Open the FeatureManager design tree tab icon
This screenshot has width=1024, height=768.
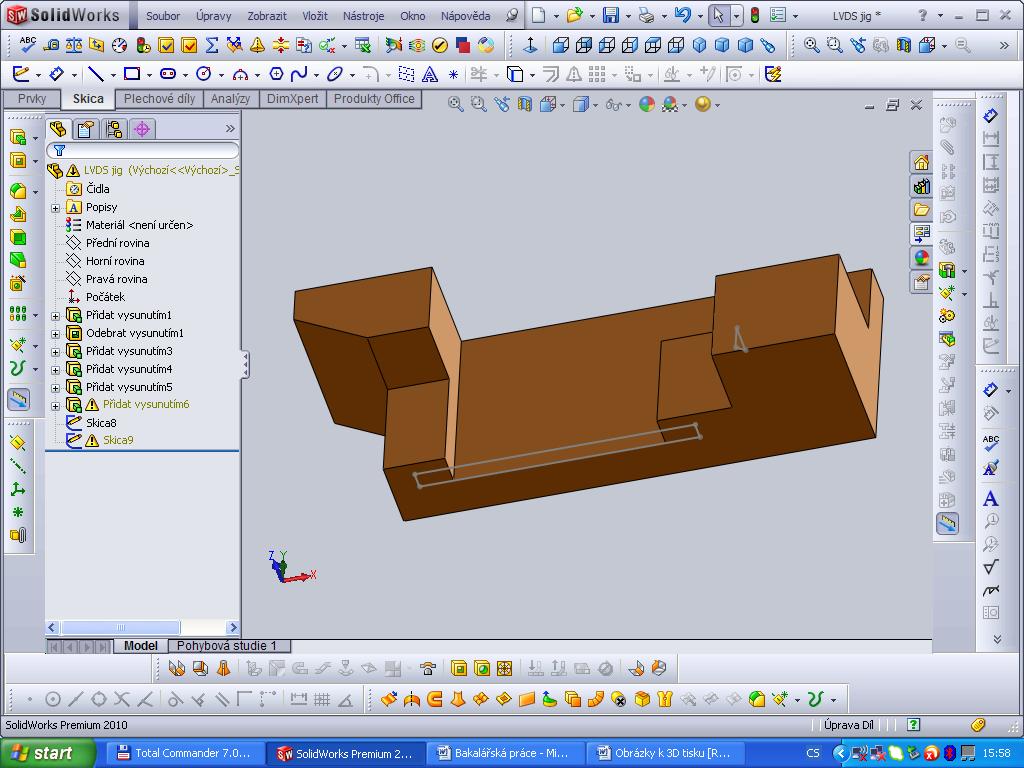point(57,129)
